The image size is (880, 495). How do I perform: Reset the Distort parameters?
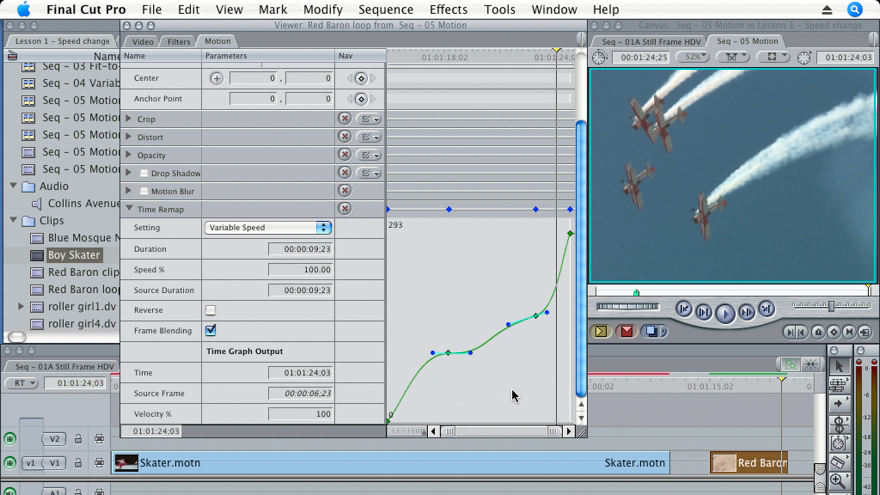pos(345,136)
